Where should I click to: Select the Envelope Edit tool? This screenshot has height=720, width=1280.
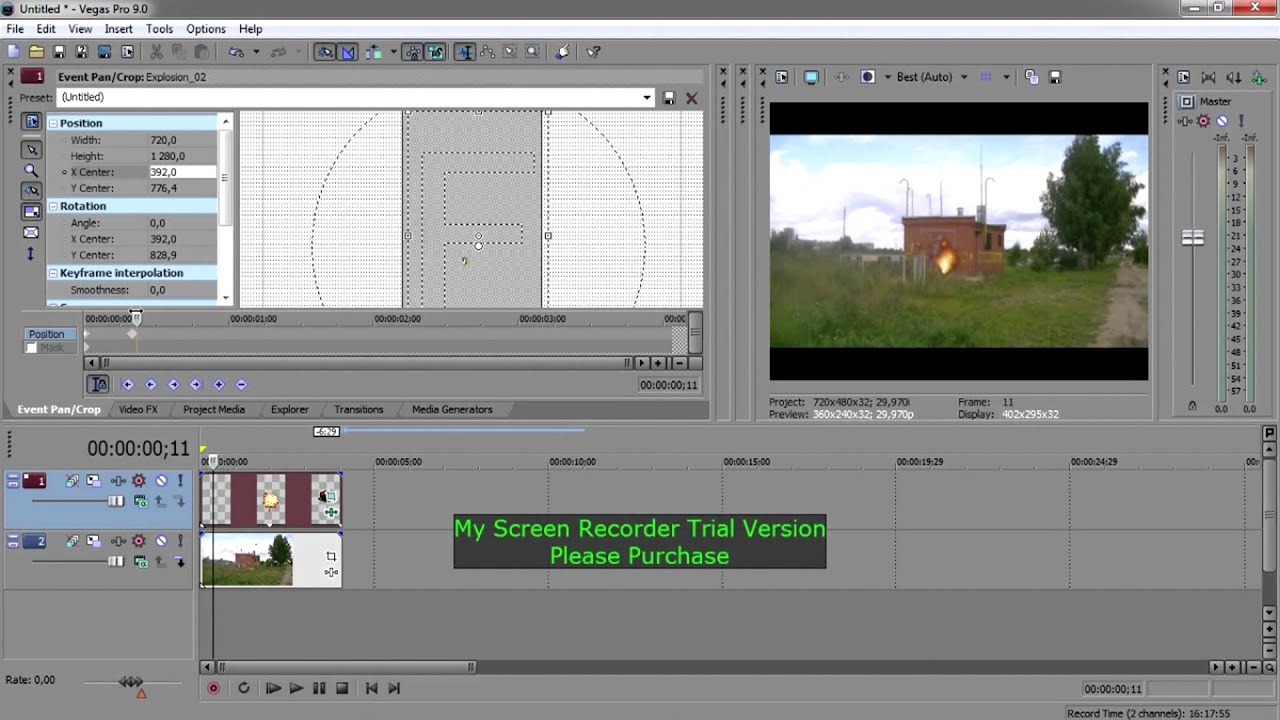488,52
